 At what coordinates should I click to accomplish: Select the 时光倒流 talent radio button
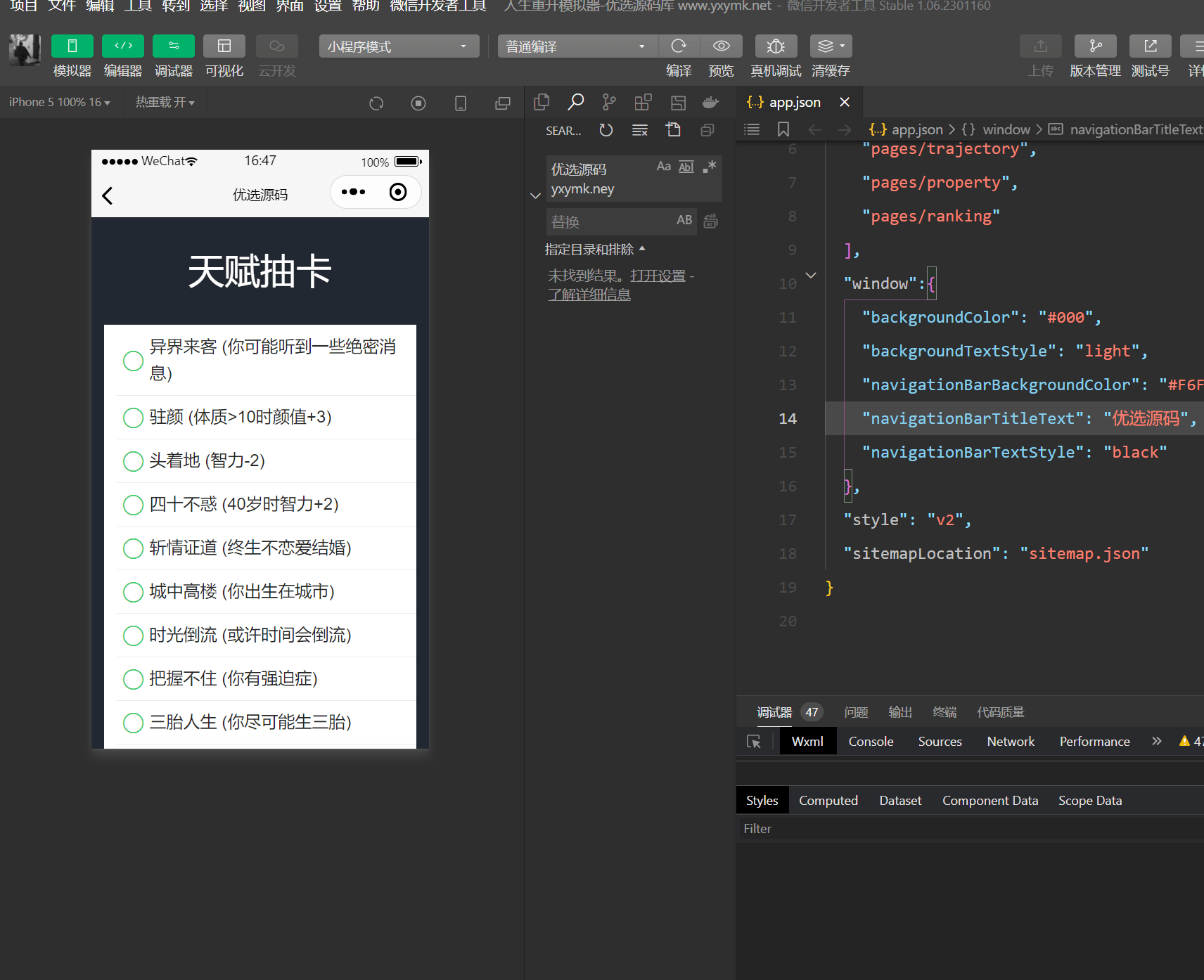(x=133, y=636)
